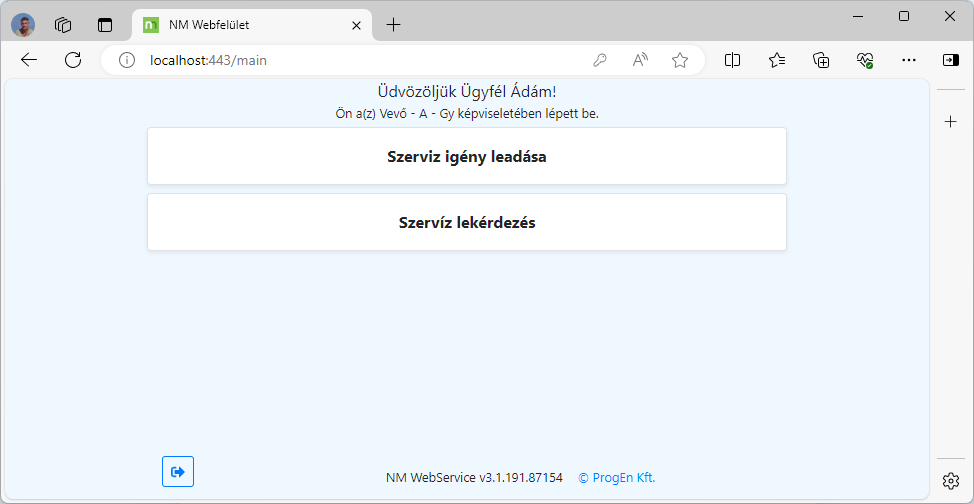Open Szerviz igény leadása

[466, 157]
